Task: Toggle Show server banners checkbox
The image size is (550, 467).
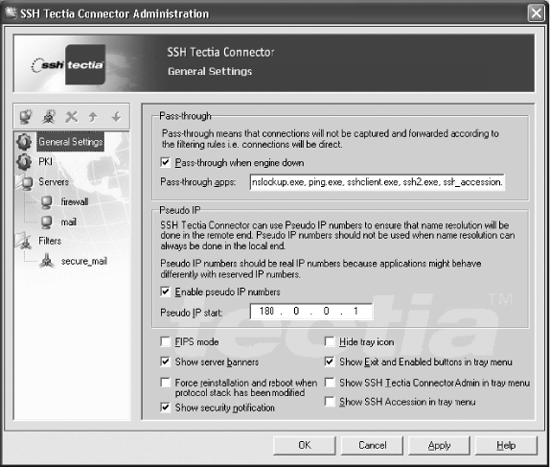Action: (x=165, y=361)
